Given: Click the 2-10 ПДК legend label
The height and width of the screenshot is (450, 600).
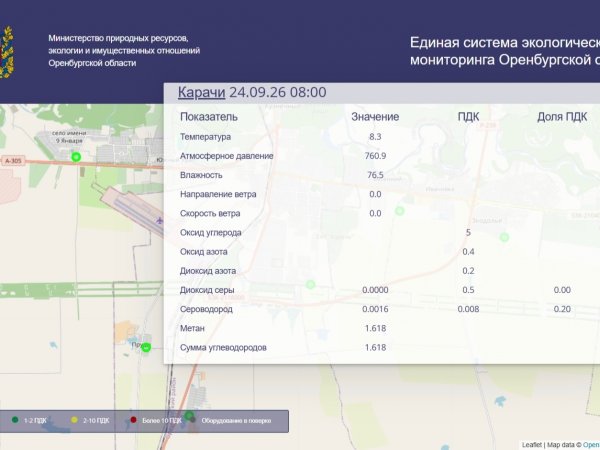Looking at the screenshot, I should [x=96, y=421].
